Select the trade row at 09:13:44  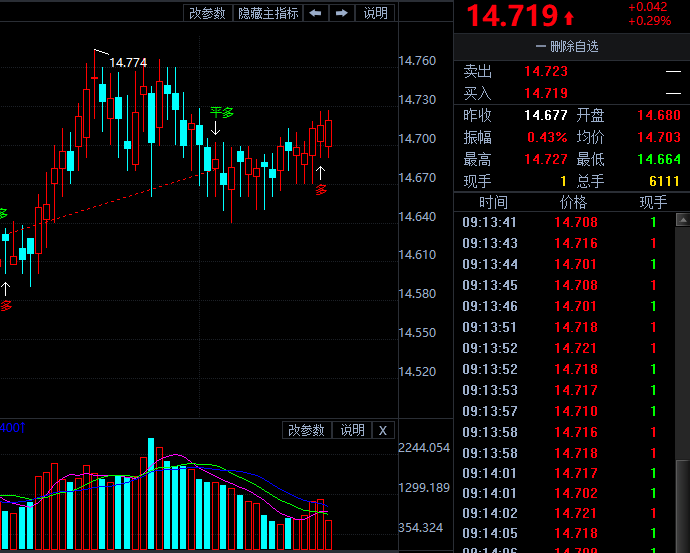(564, 264)
